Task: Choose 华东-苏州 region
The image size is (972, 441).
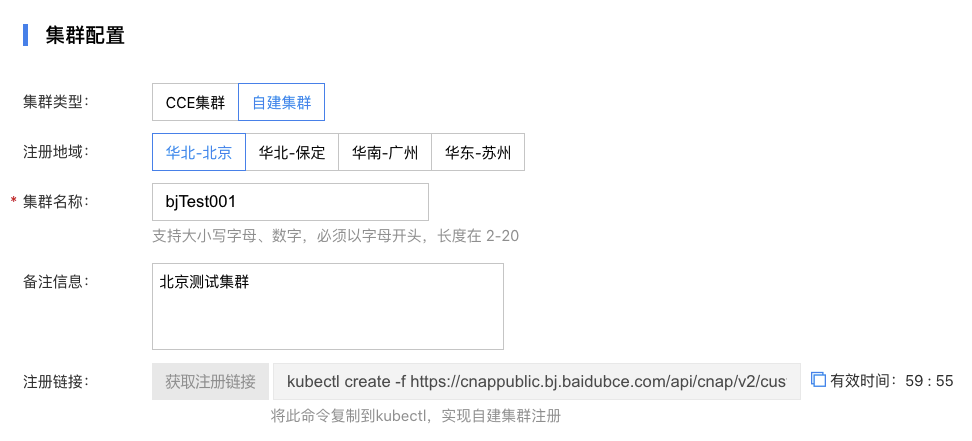Action: [x=478, y=152]
